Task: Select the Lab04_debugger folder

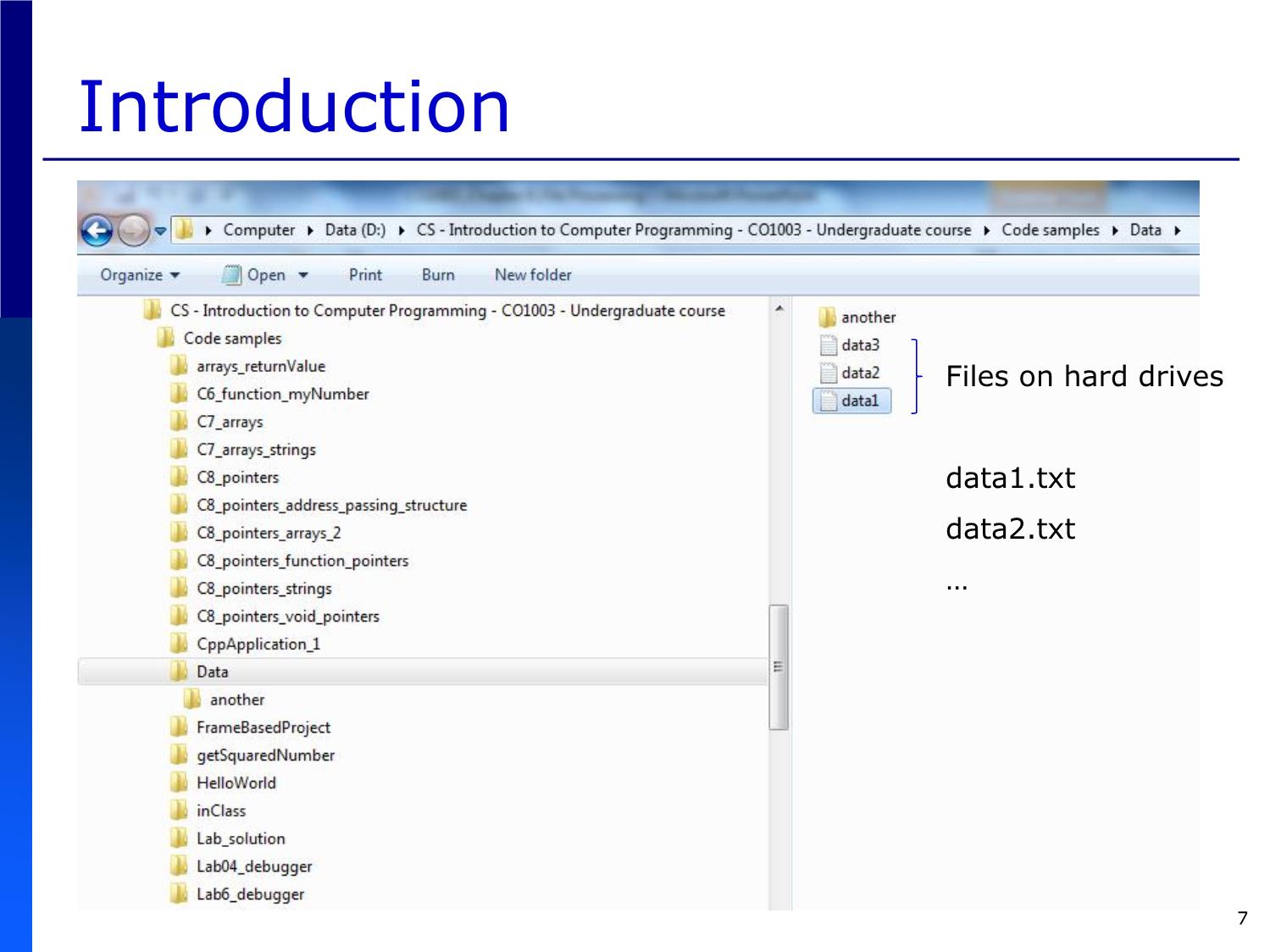Action: 241,866
